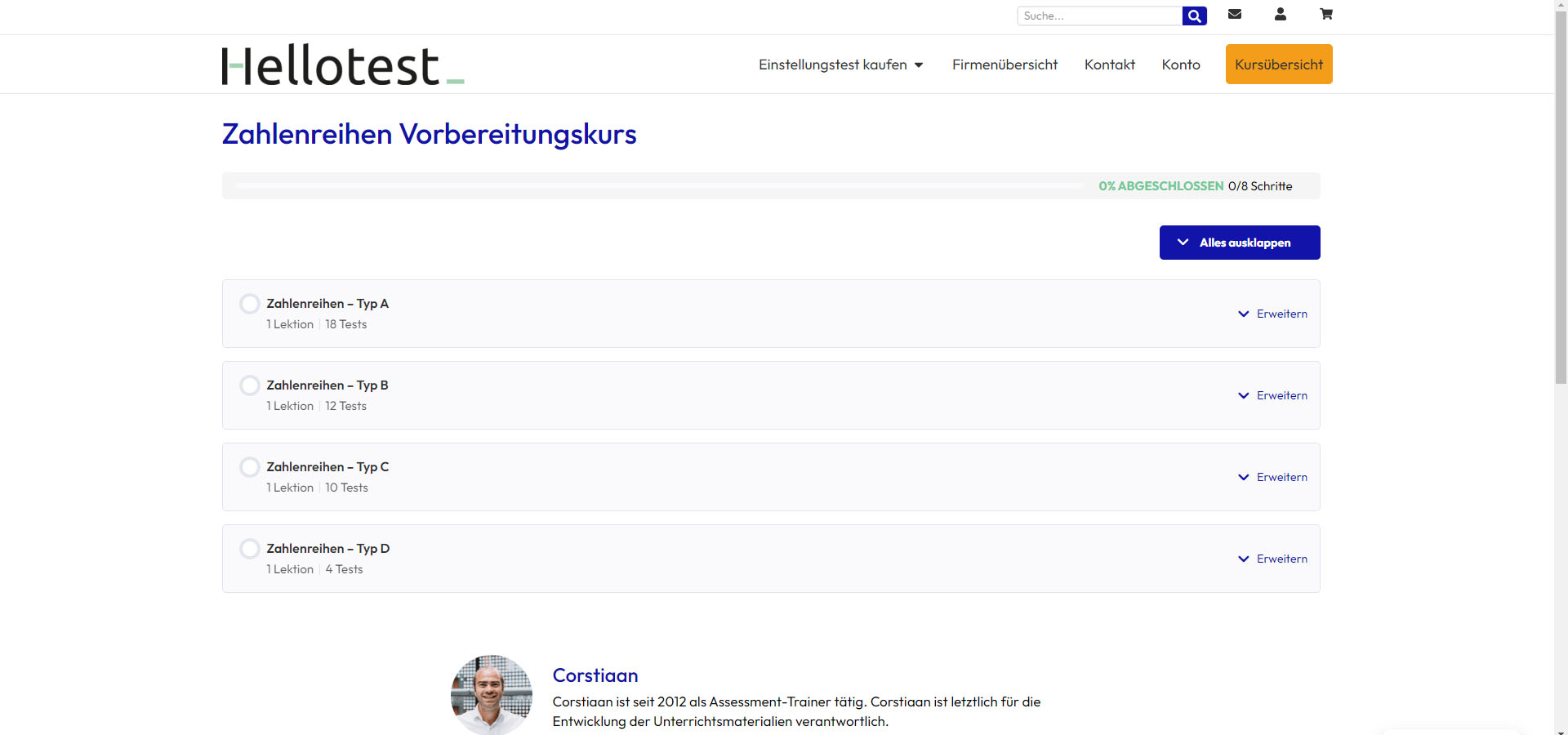Open the user account icon

click(1281, 14)
